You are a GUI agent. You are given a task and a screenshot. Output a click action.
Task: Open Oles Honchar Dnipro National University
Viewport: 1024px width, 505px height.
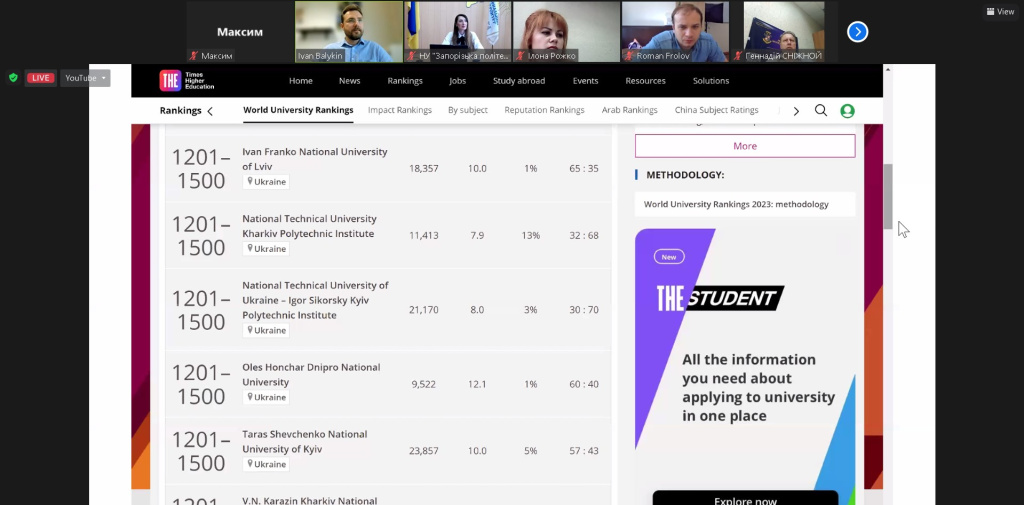(x=311, y=374)
